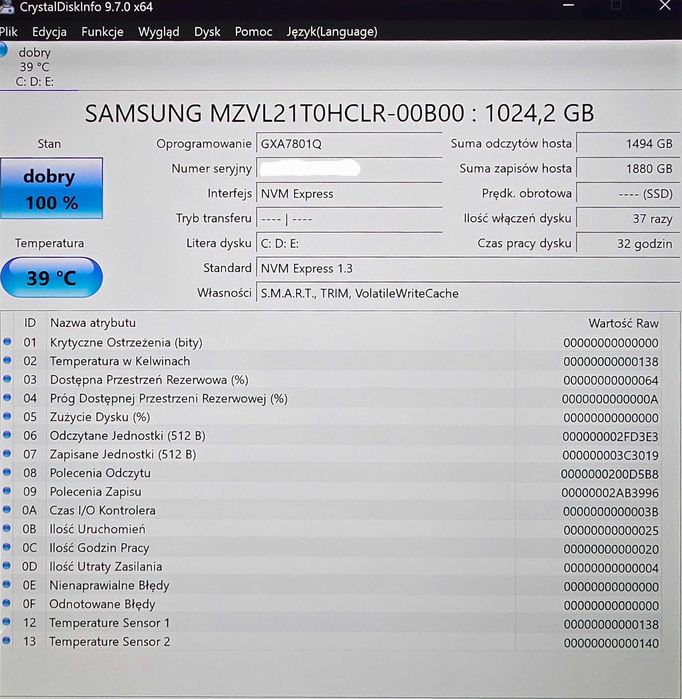682x699 pixels.
Task: Click the status dot for Temperature Sensor 1 row
Action: click(x=7, y=622)
